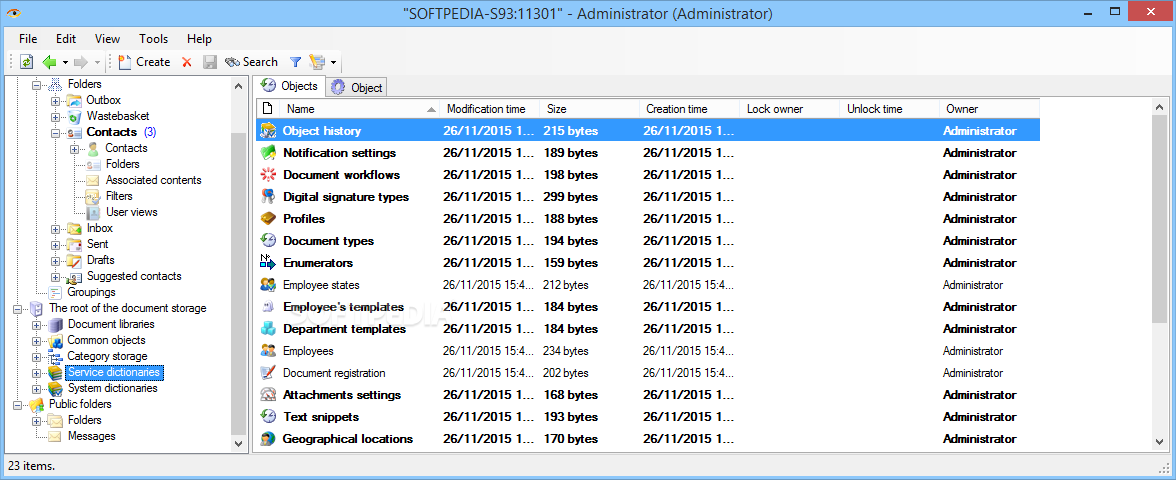This screenshot has width=1176, height=480.
Task: Select Groupings in the tree
Action: [x=92, y=292]
